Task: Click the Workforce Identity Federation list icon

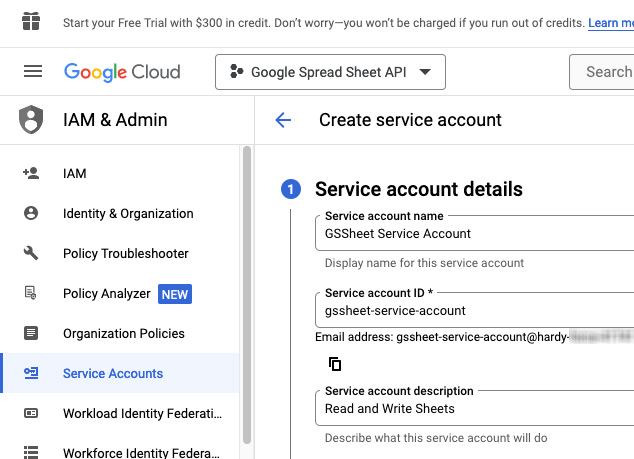Action: (x=31, y=452)
